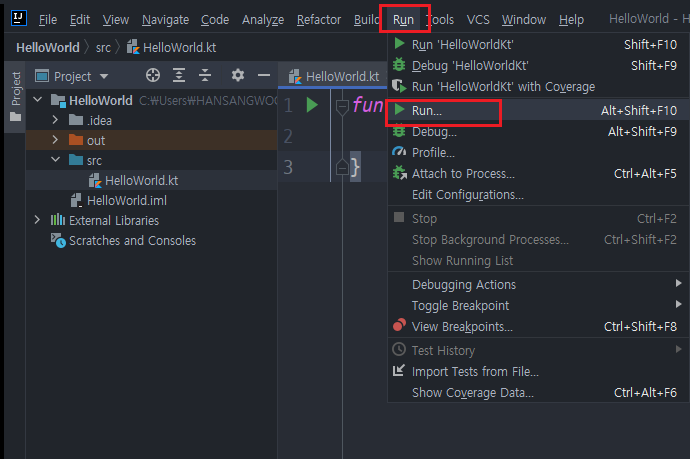Select Scratches and Consoles tree row
This screenshot has width=690, height=459.
pyautogui.click(x=151, y=240)
